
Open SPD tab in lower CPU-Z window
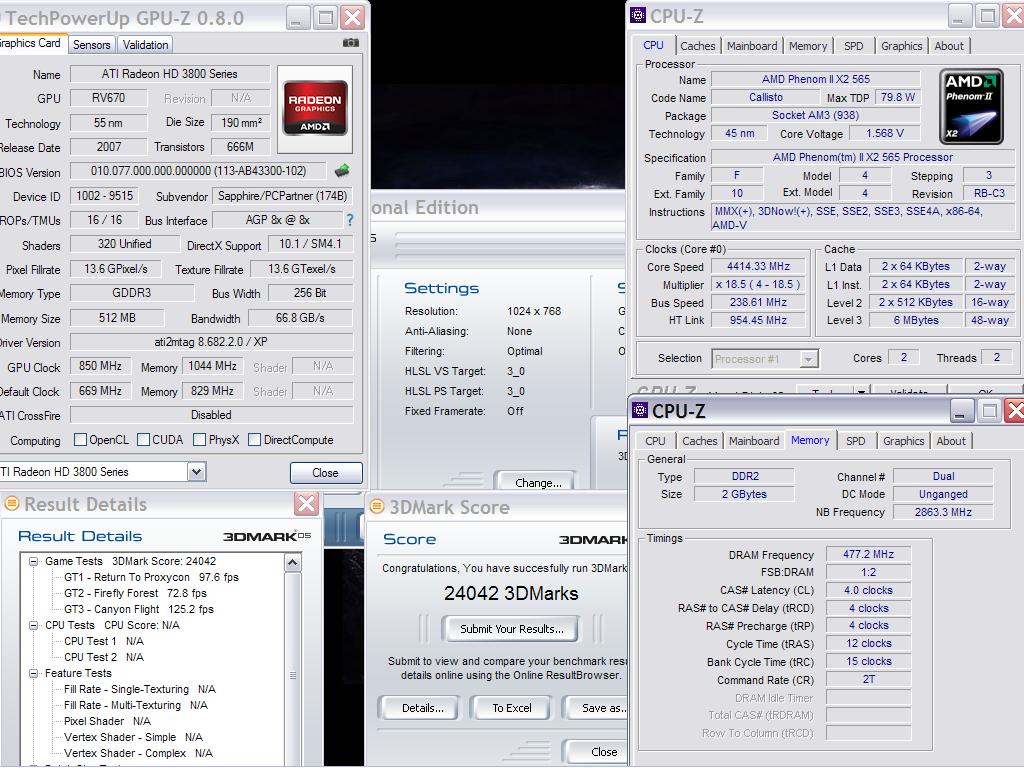(x=856, y=441)
